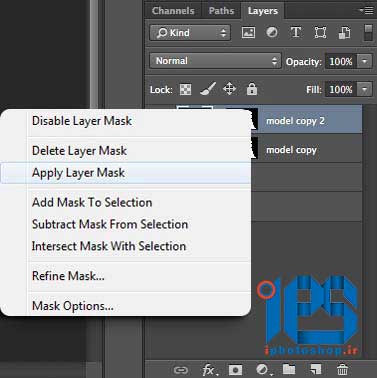The width and height of the screenshot is (377, 378).
Task: Select the Layers tab
Action: pos(263,10)
